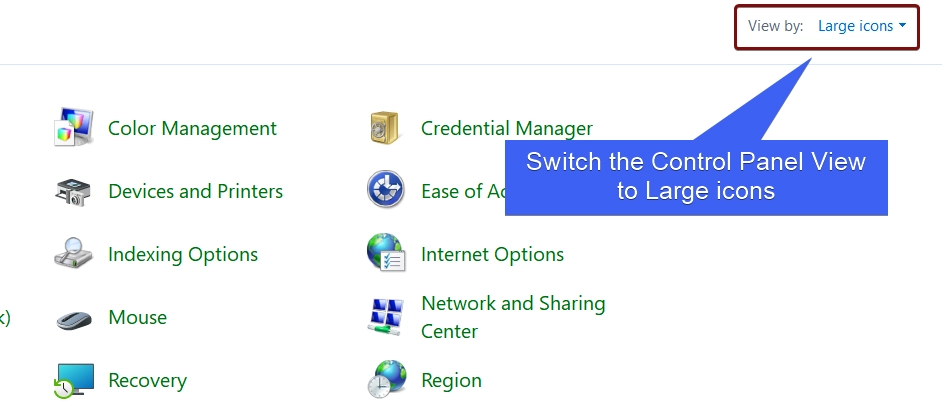This screenshot has width=942, height=419.
Task: Click the Internet Options globe icon
Action: pos(386,252)
